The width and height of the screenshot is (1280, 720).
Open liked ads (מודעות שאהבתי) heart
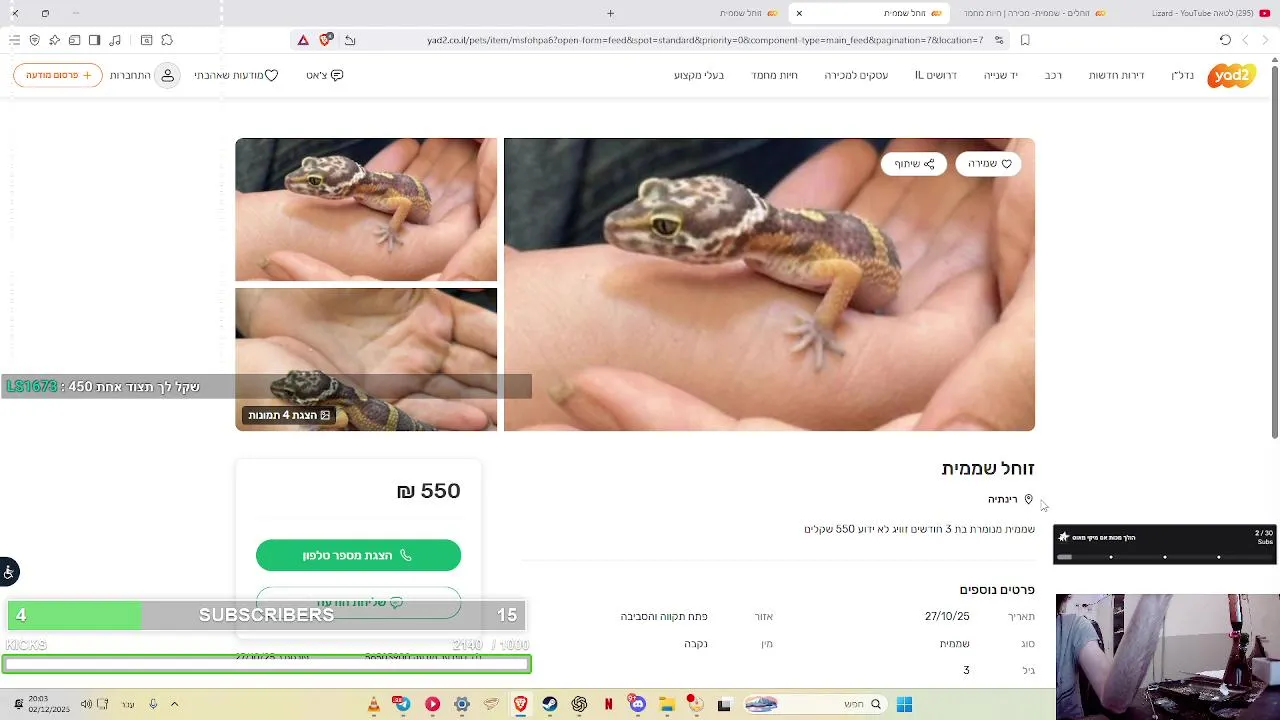236,75
